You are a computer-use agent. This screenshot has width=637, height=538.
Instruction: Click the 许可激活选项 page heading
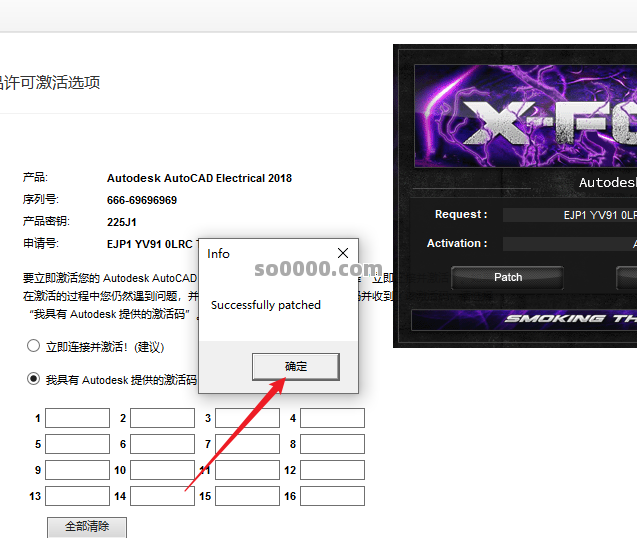50,82
